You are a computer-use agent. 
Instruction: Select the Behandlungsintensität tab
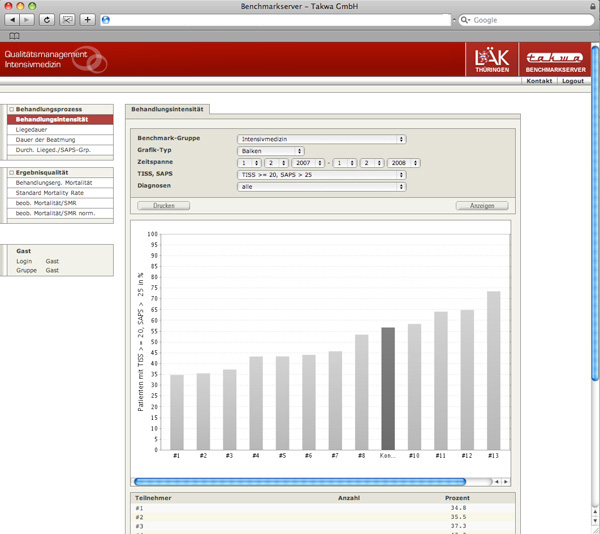click(x=167, y=108)
